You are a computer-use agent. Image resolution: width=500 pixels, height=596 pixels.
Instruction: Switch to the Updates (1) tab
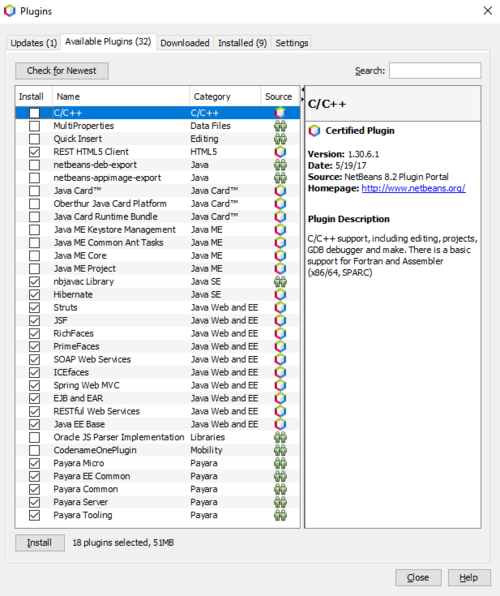[33, 43]
